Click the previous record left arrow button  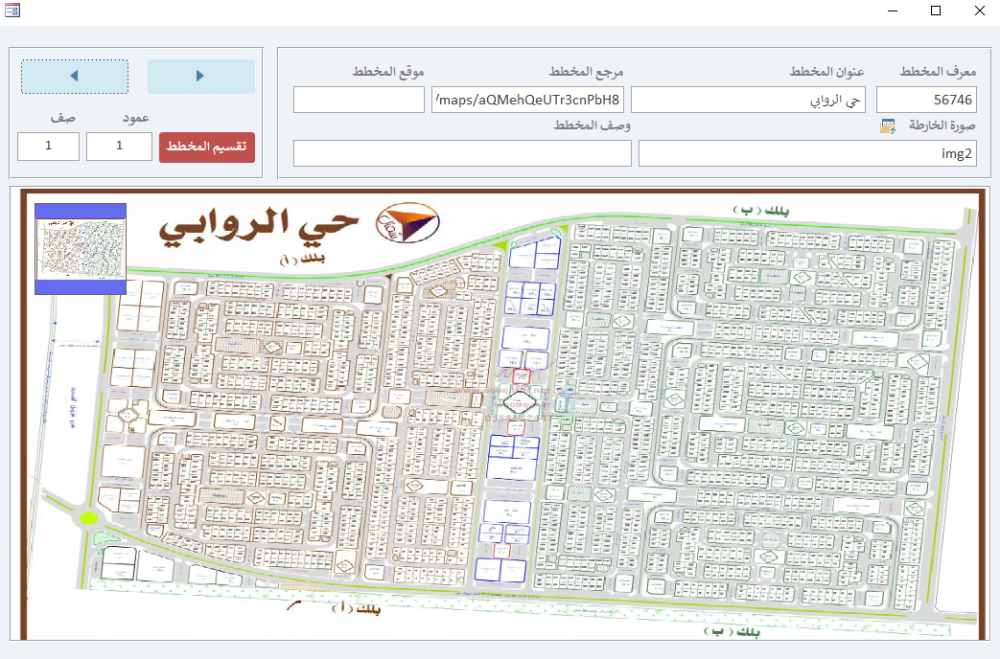click(x=75, y=77)
